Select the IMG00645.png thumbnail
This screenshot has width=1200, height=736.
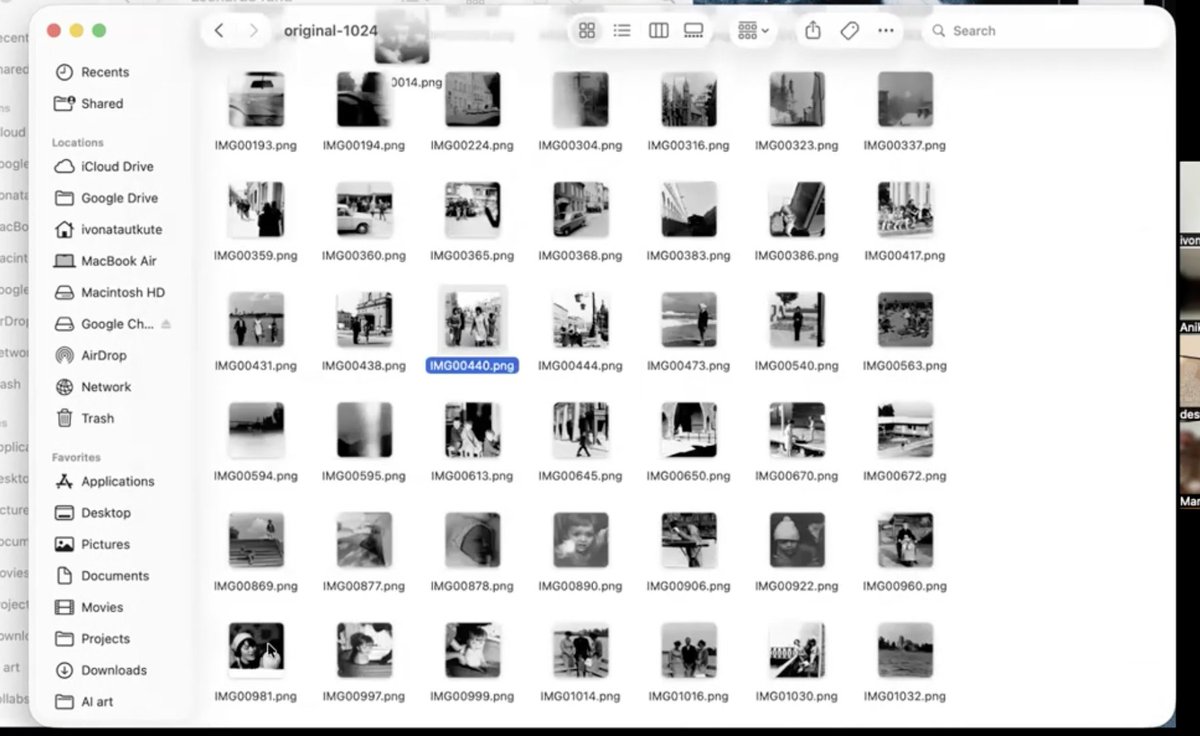click(580, 430)
